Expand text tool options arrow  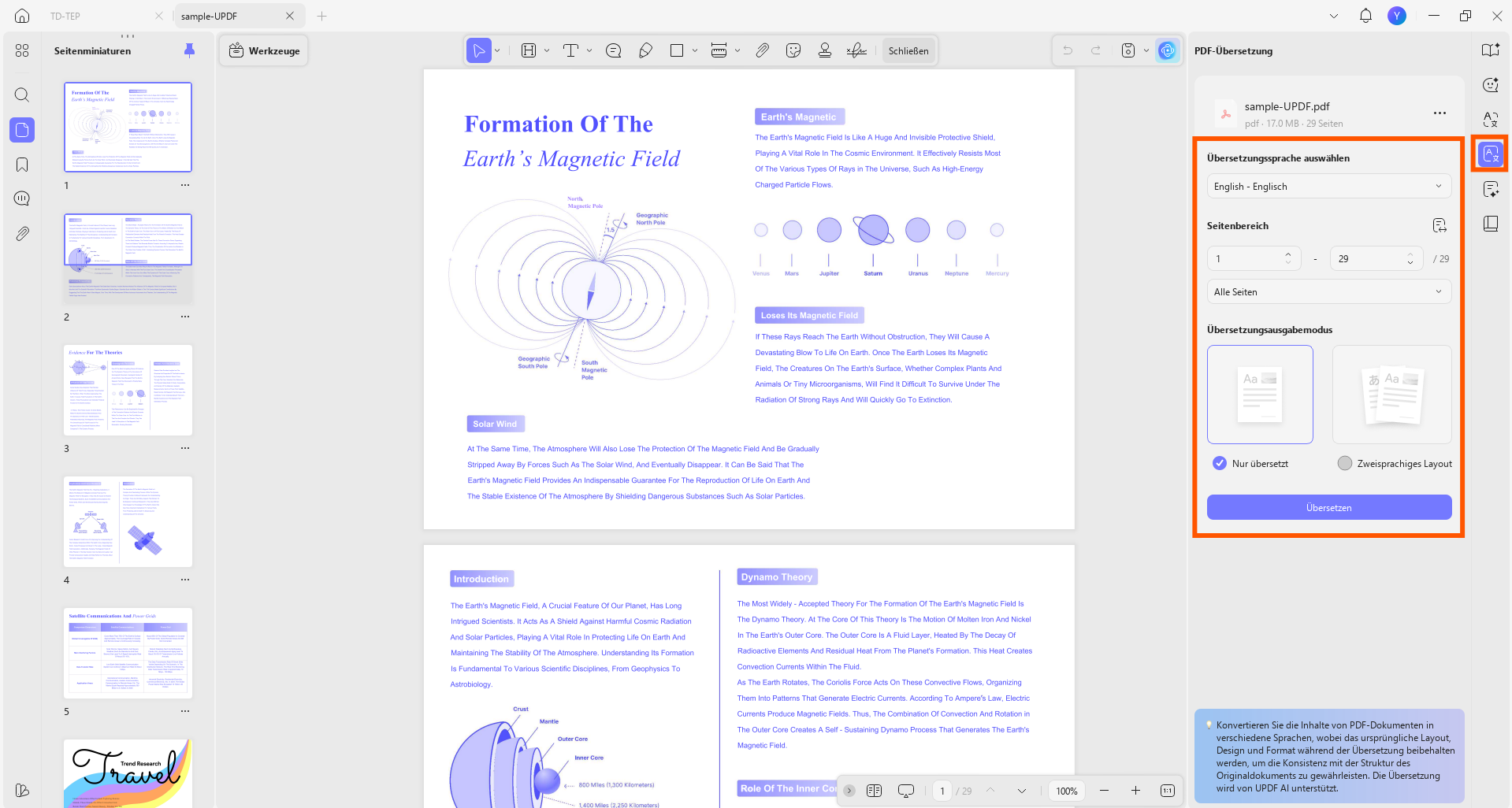coord(589,50)
